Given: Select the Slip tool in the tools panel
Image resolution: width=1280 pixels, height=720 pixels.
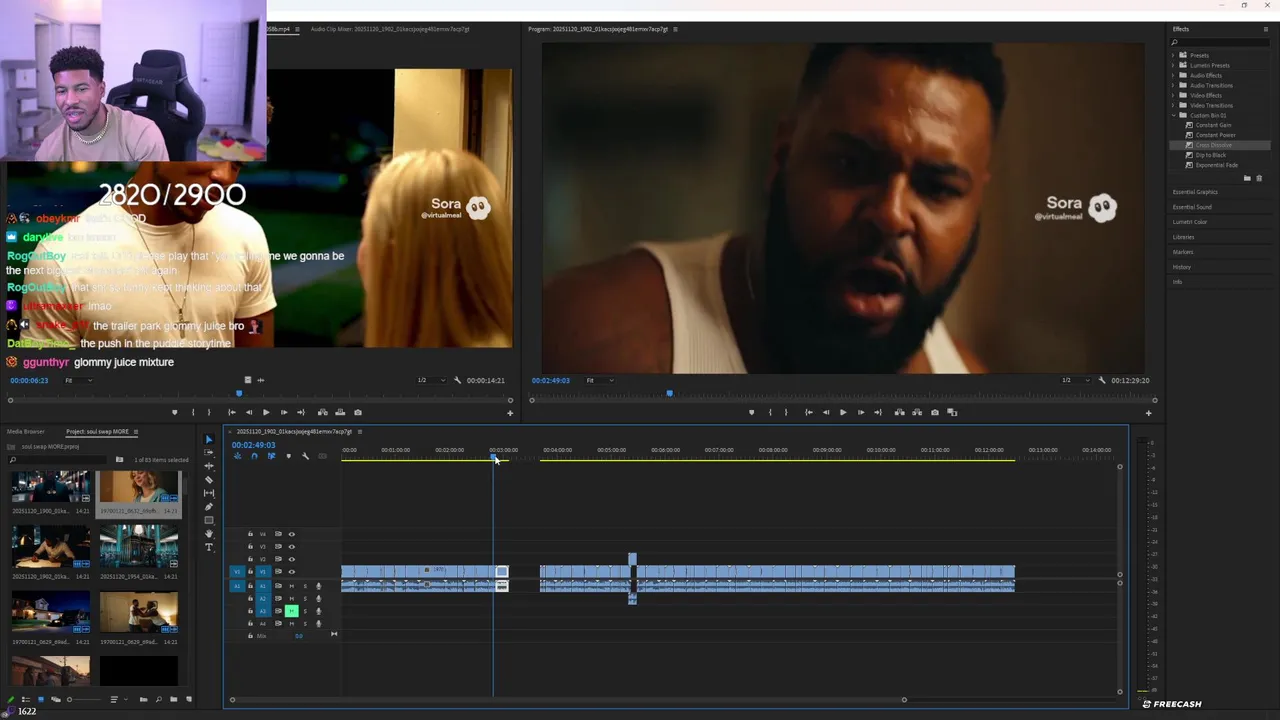Looking at the screenshot, I should point(209,493).
